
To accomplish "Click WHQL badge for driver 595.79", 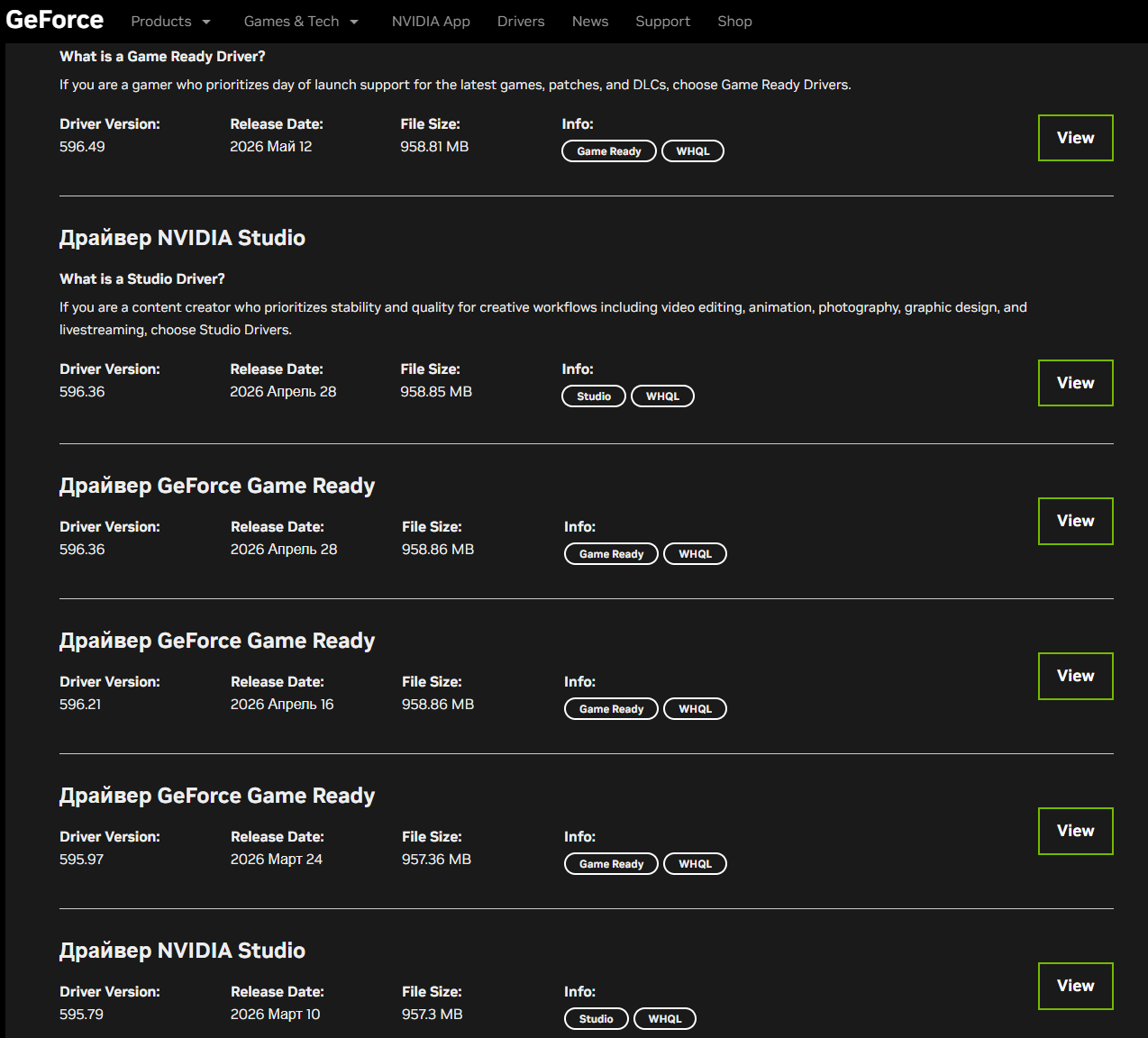I will (x=665, y=1019).
